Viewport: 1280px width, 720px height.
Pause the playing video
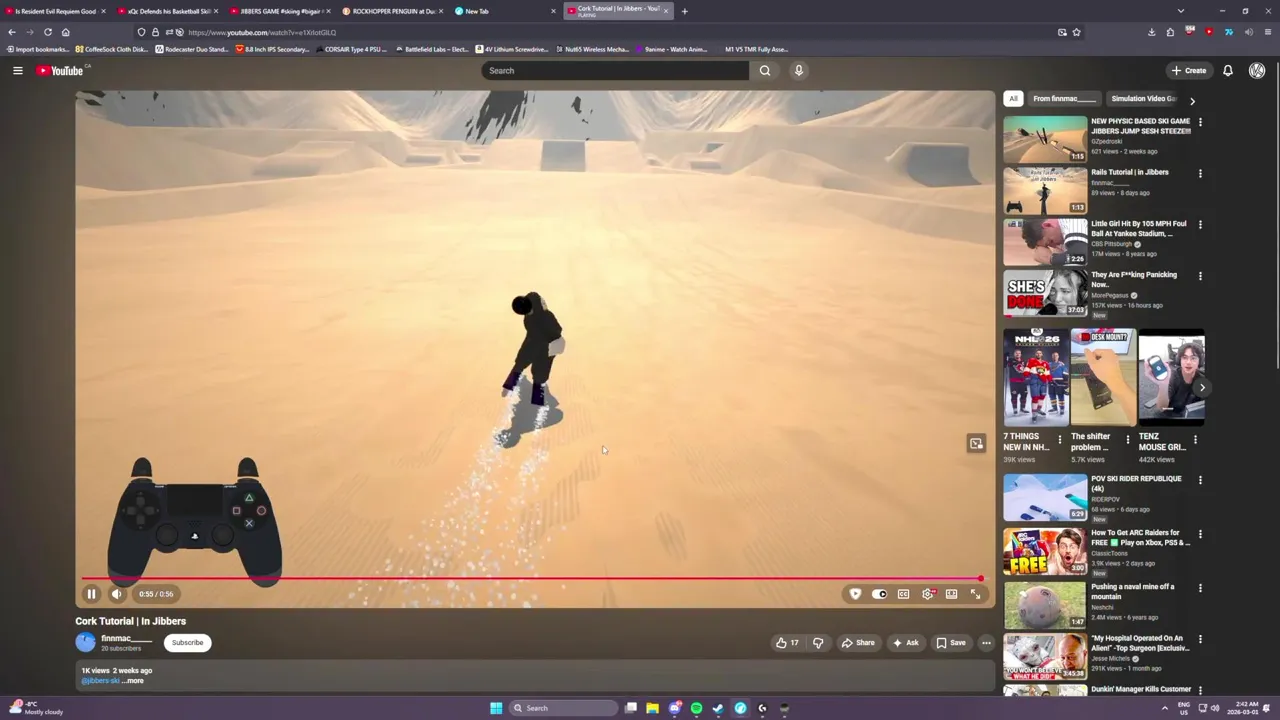(x=91, y=594)
